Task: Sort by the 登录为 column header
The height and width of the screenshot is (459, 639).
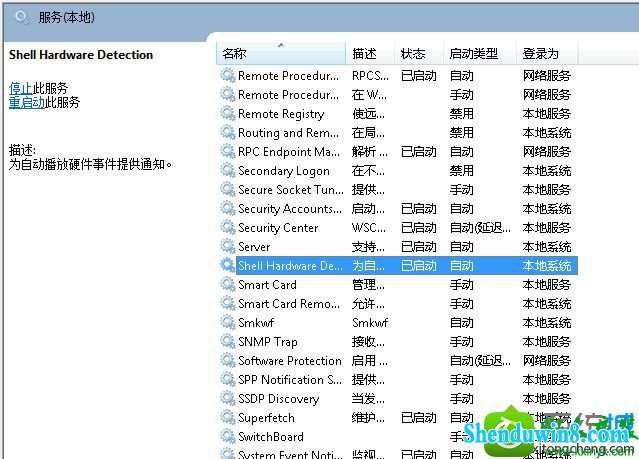Action: click(x=547, y=53)
